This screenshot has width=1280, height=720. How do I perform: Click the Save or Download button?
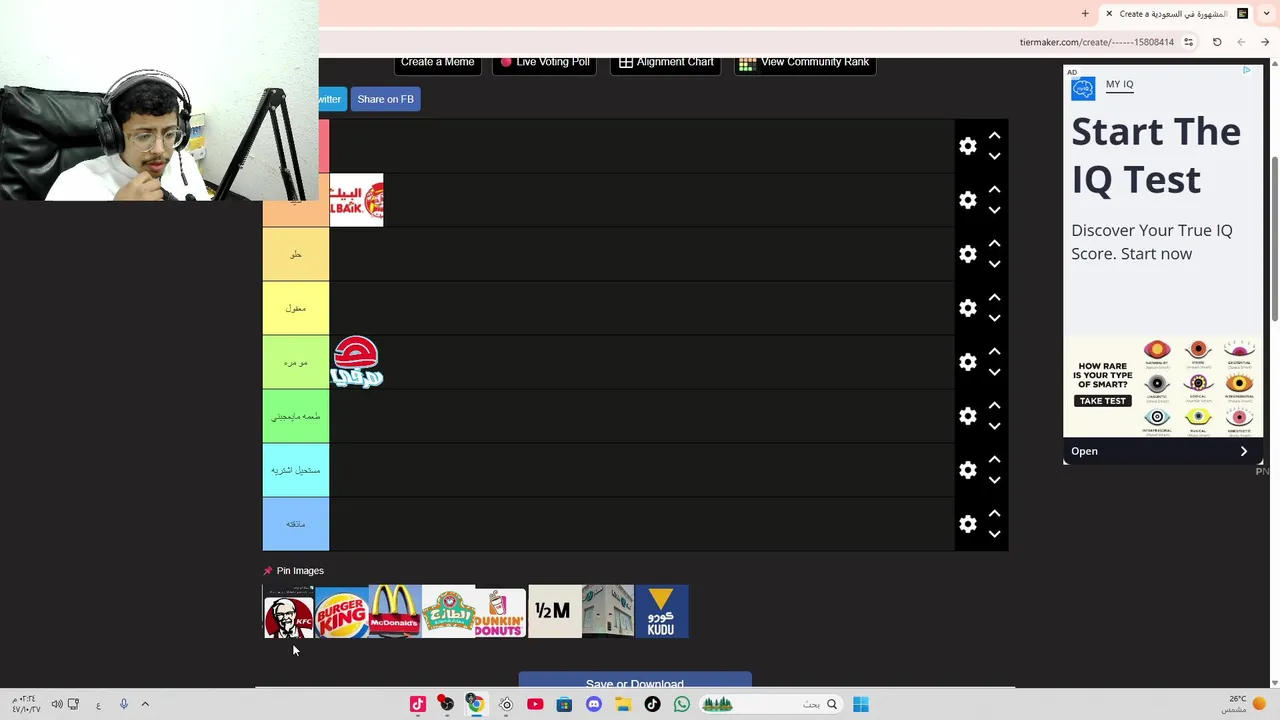tap(635, 682)
